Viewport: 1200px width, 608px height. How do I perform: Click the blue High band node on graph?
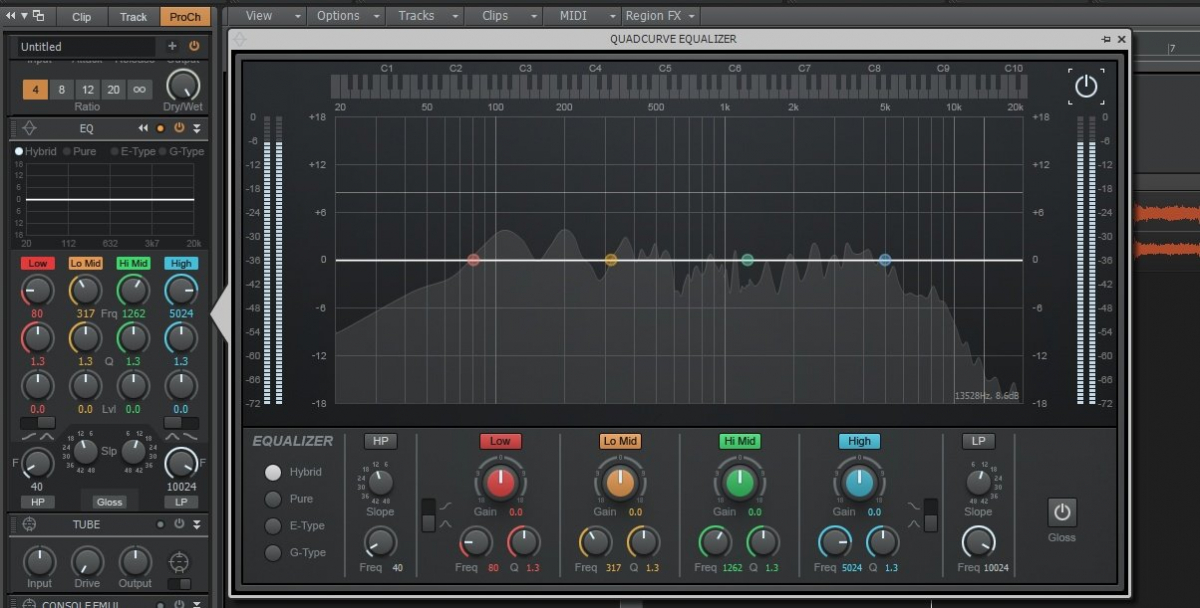885,260
